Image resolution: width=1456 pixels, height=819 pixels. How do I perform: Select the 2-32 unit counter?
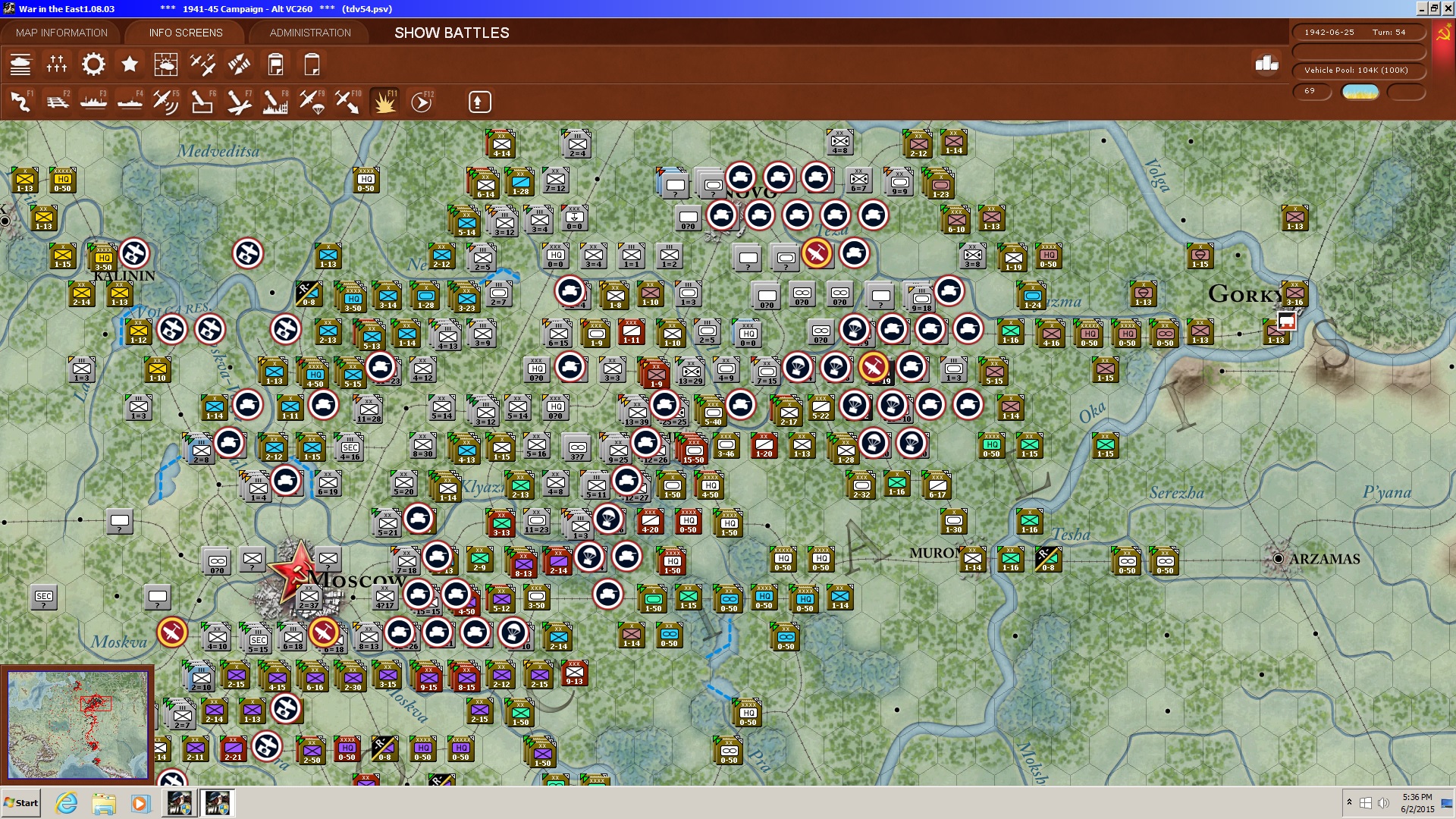pyautogui.click(x=861, y=485)
